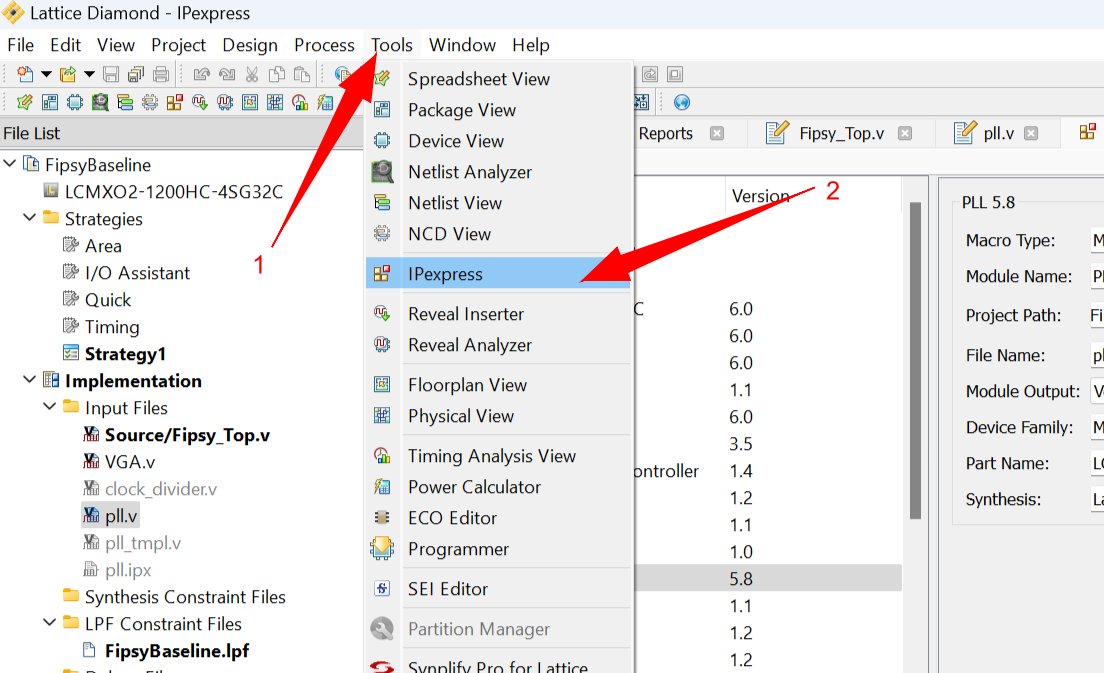Open Package View from second toolbar row

coord(50,103)
